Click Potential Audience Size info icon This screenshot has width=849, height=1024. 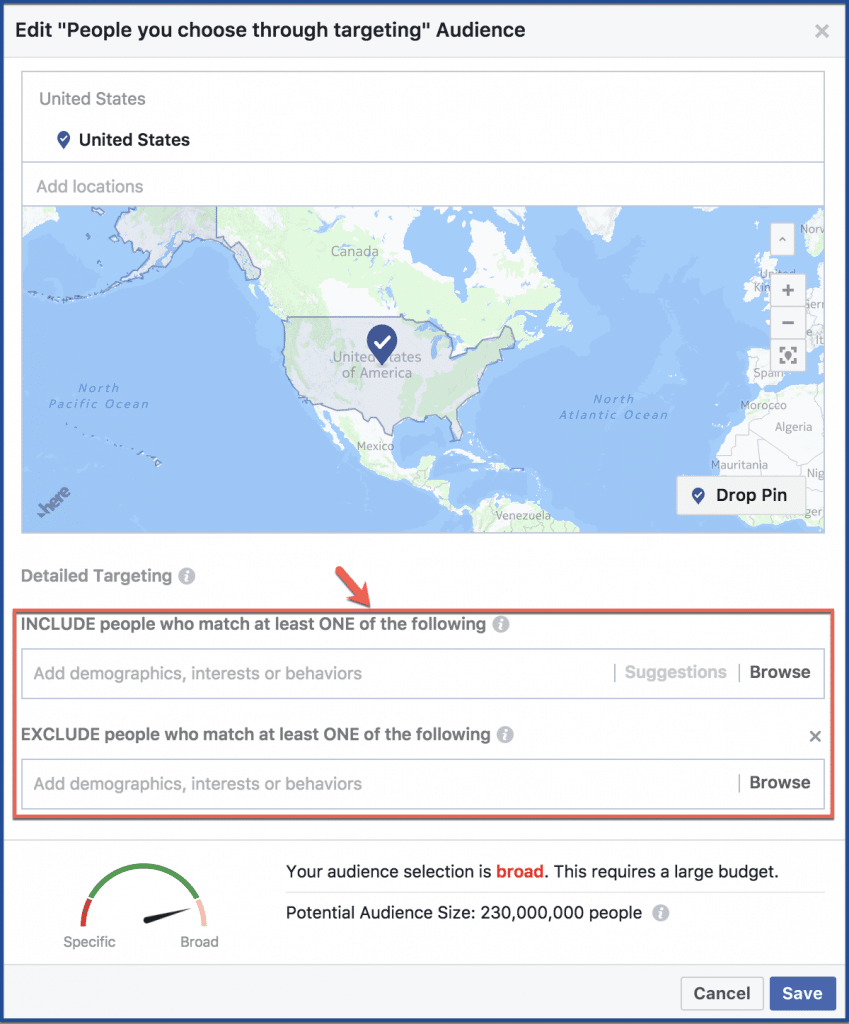pyautogui.click(x=661, y=913)
